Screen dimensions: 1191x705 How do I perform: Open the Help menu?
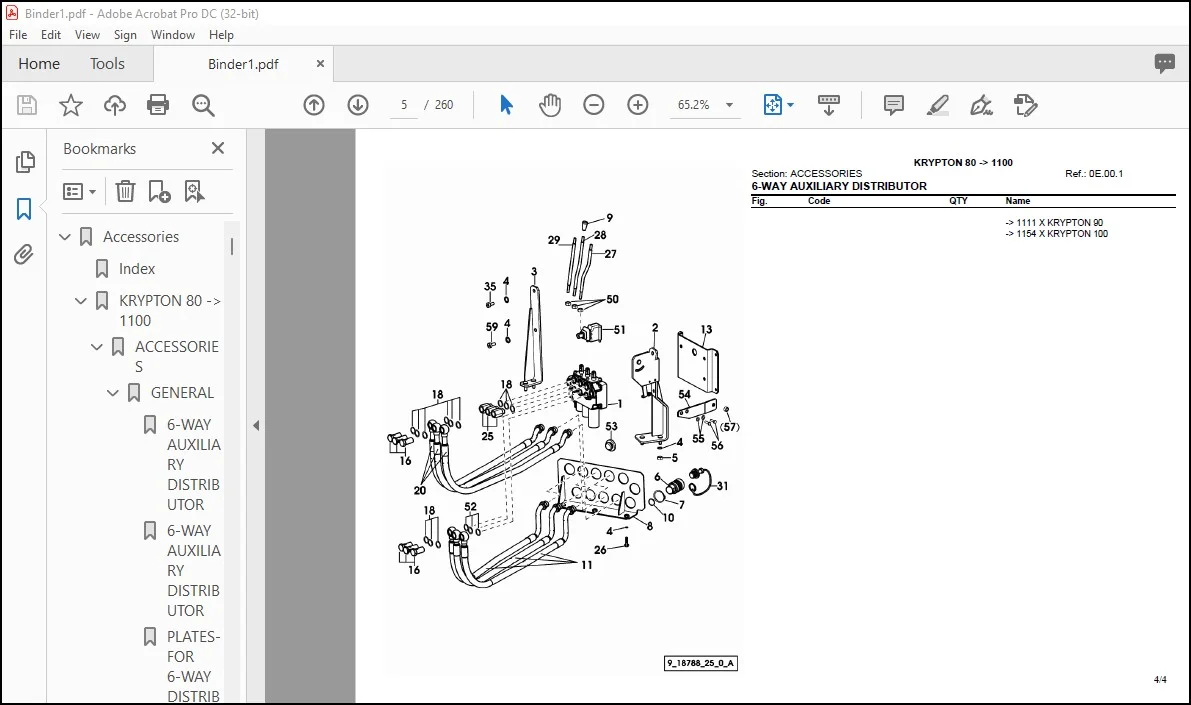pos(221,35)
